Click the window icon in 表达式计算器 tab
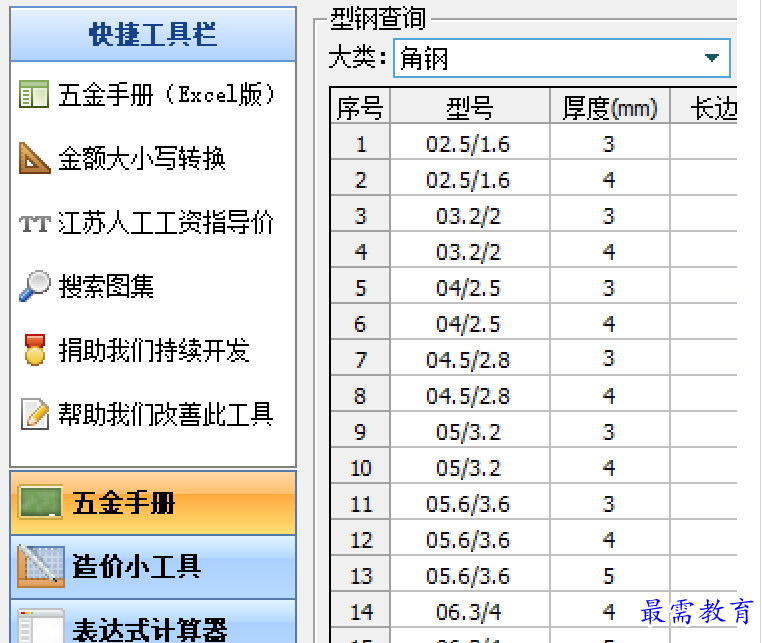 [x=41, y=627]
